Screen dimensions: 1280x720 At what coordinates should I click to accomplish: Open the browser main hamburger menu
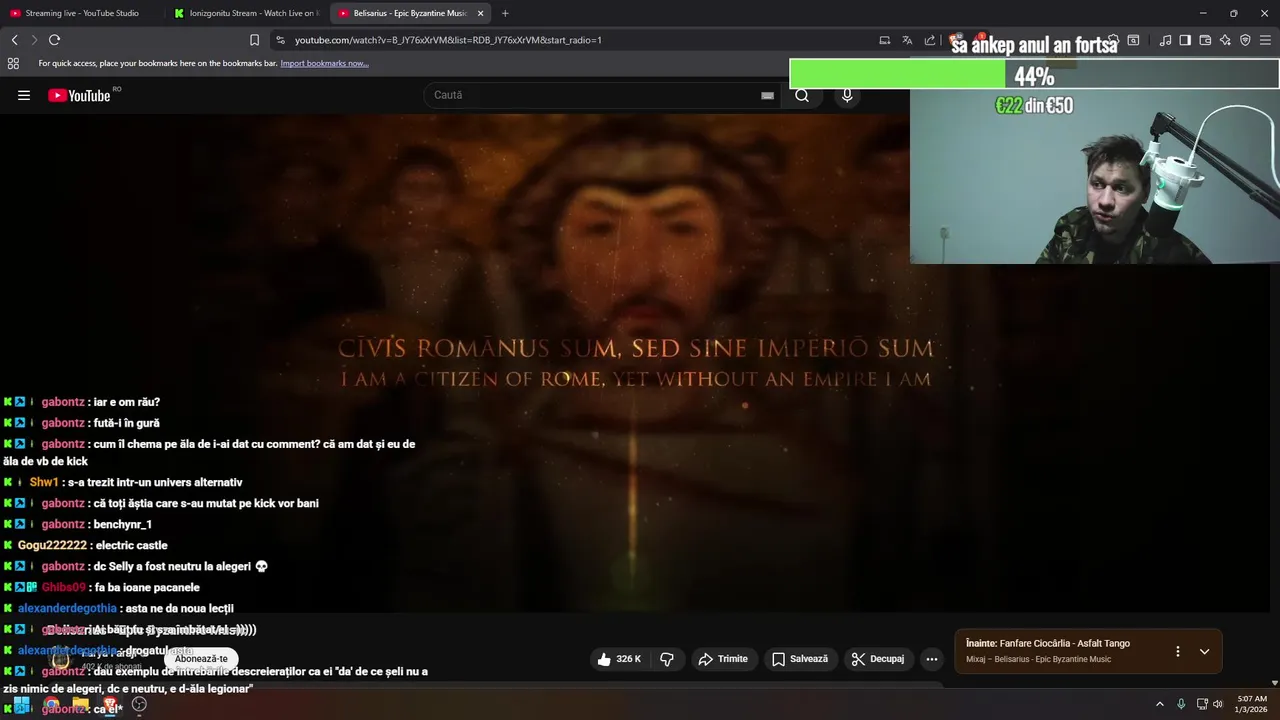pos(1266,40)
